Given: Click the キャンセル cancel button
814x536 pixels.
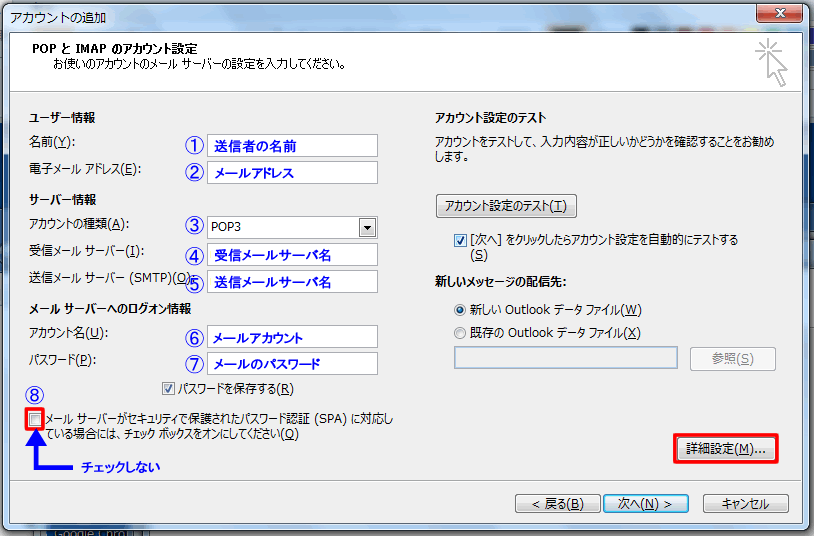Looking at the screenshot, I should coord(745,503).
